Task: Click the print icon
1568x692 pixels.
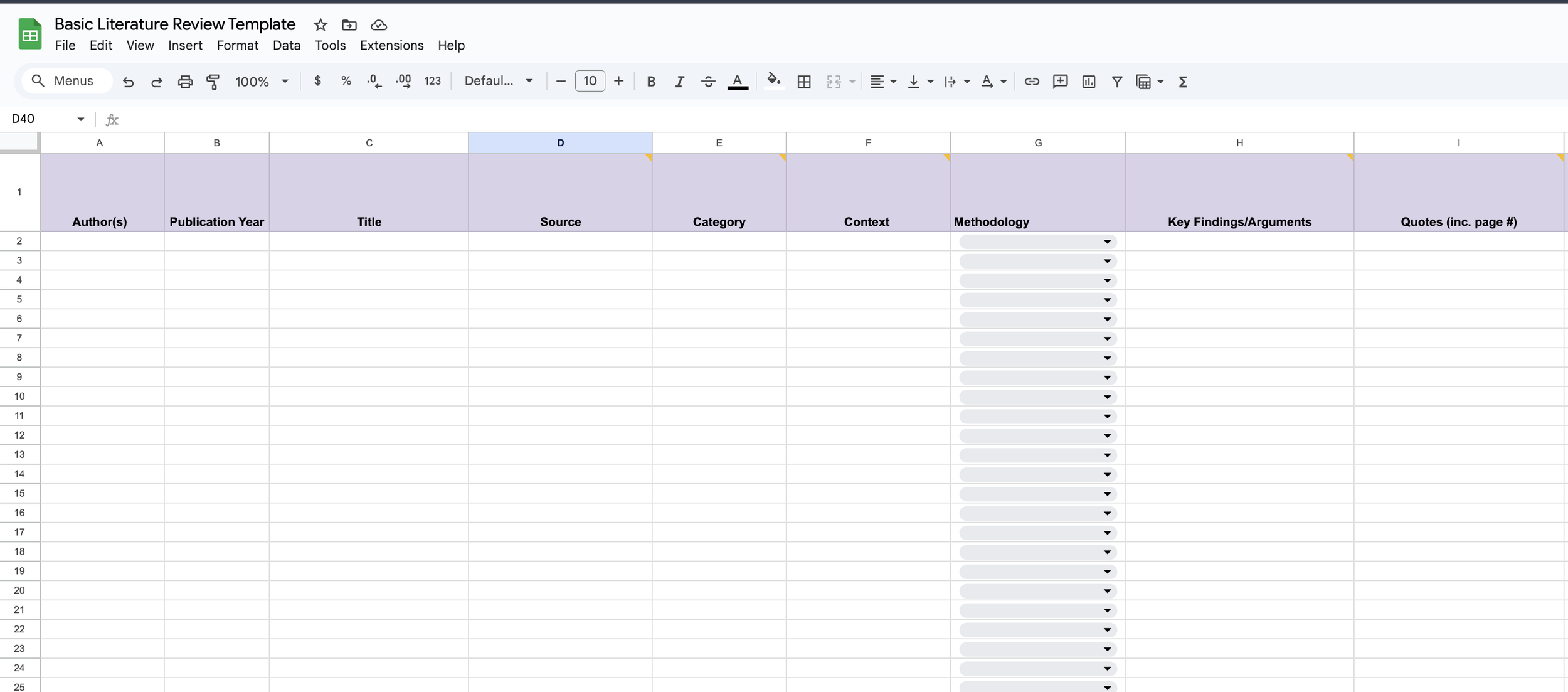Action: (x=185, y=82)
